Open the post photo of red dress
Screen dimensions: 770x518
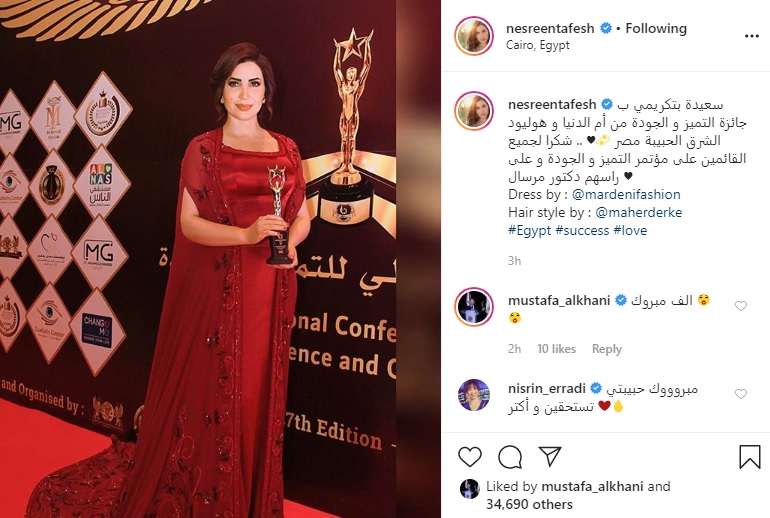coord(220,259)
